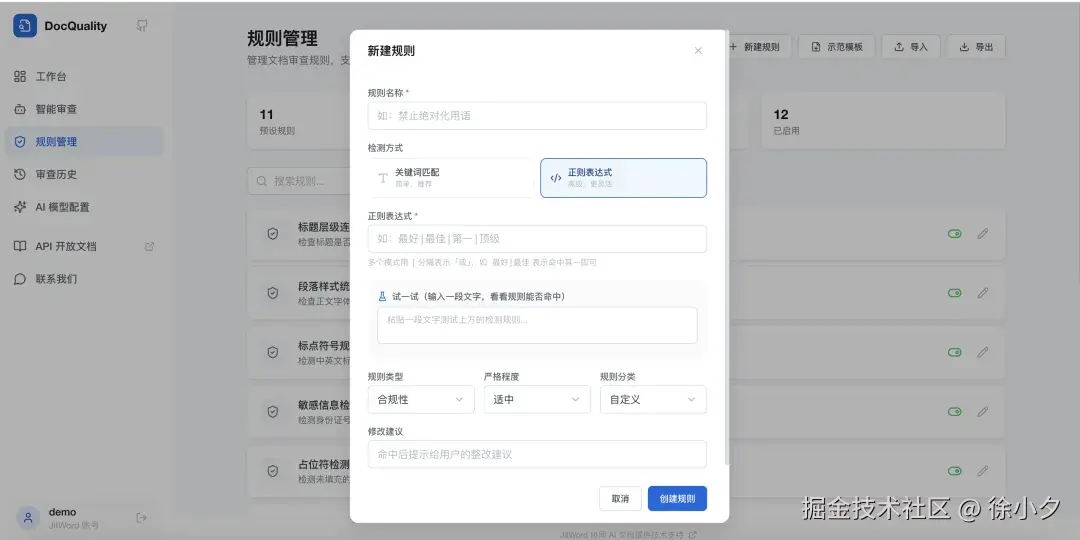The height and width of the screenshot is (540, 1080).
Task: Click the 取消 button
Action: [621, 499]
